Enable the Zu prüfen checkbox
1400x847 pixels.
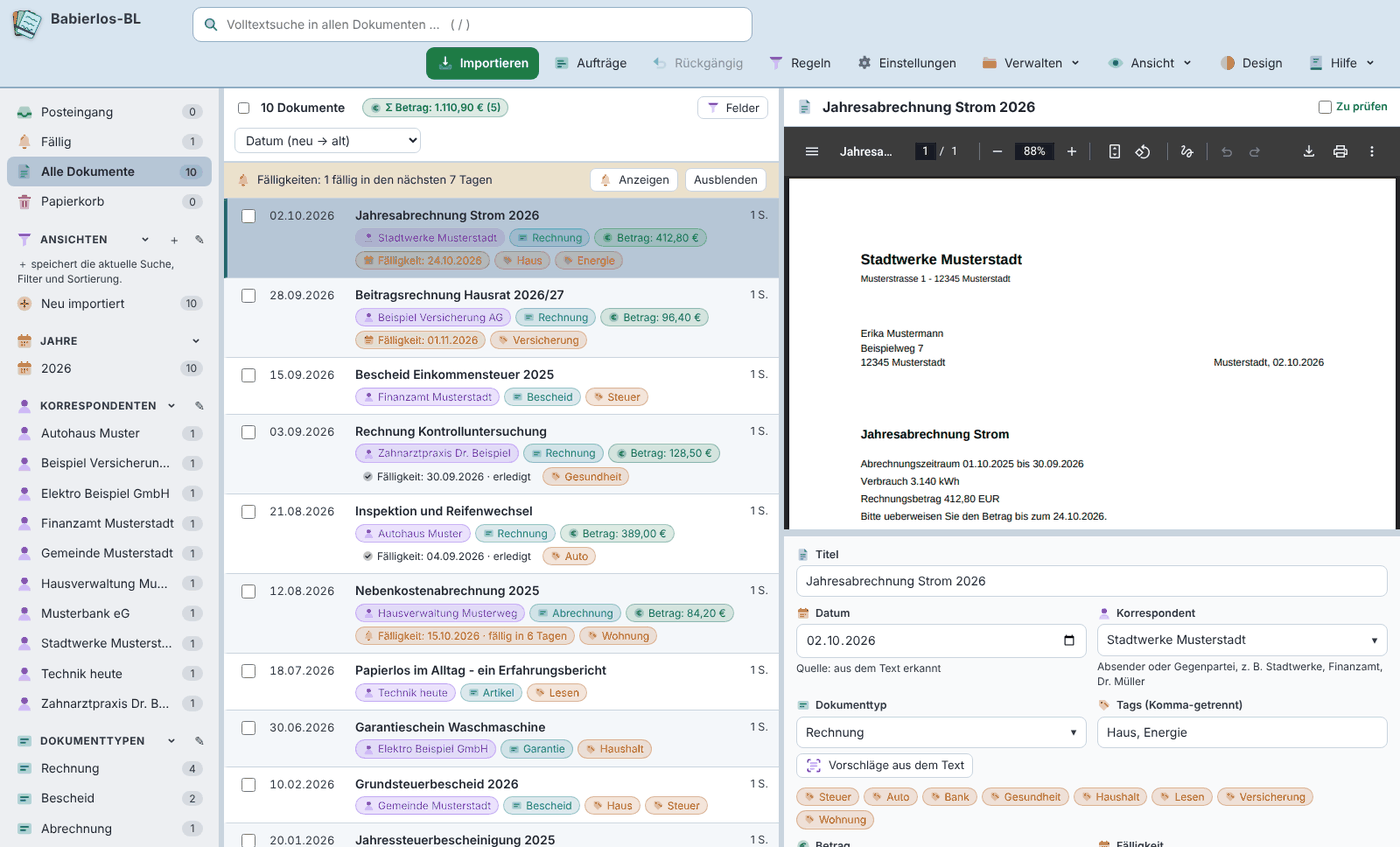[x=1325, y=107]
